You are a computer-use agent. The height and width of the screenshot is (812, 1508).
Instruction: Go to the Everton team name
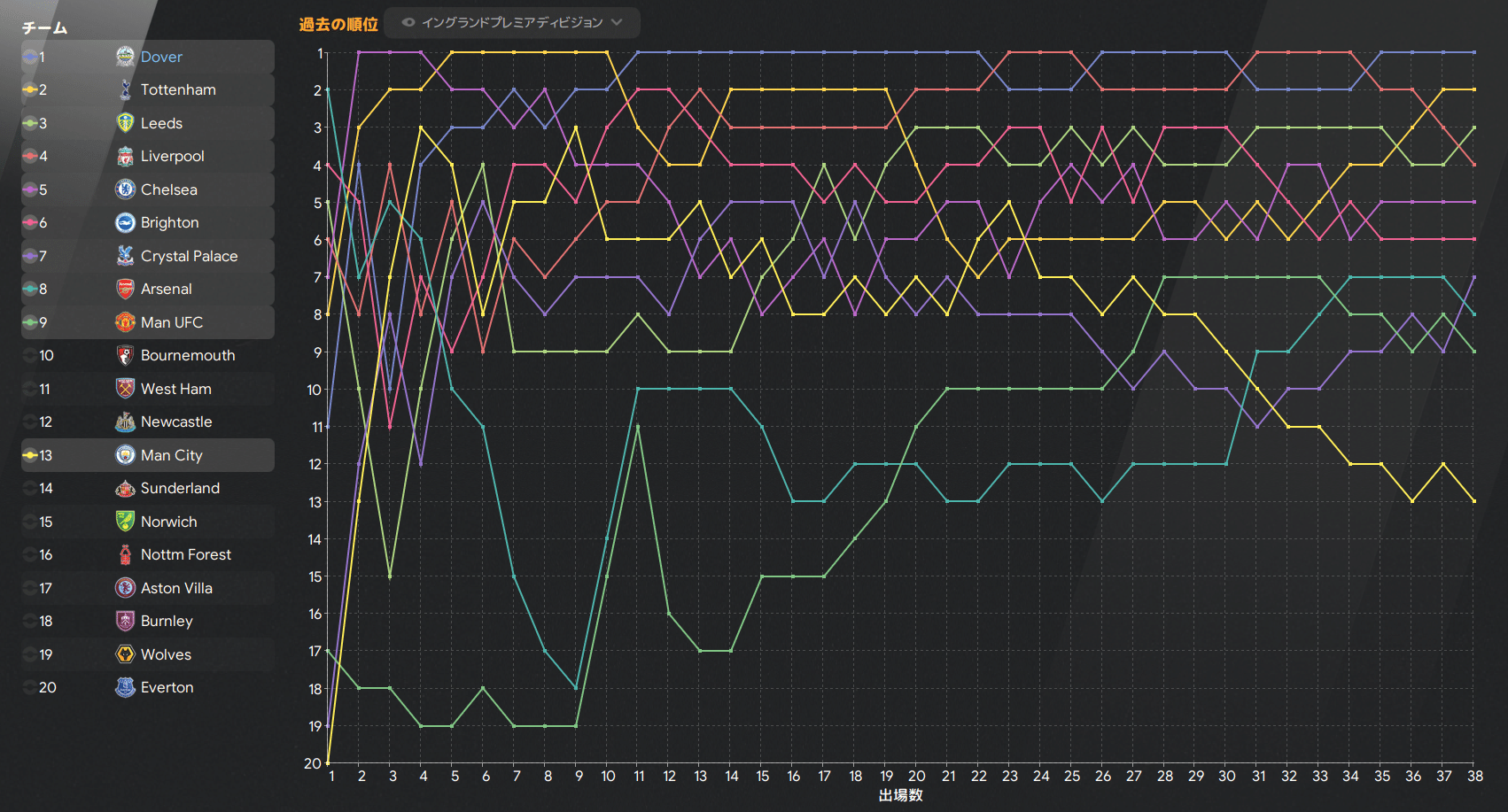coord(167,687)
